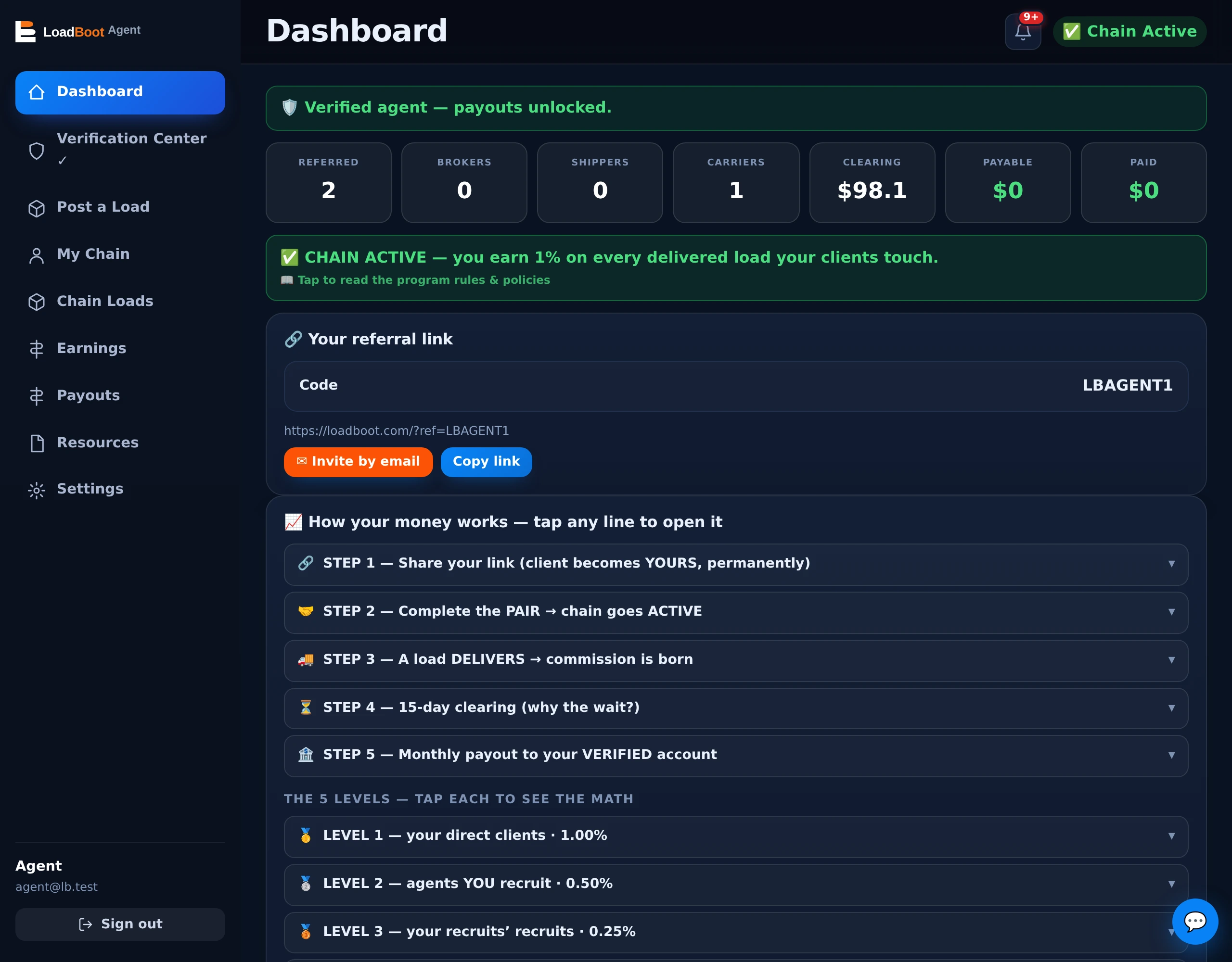Viewport: 1232px width, 962px height.
Task: Click the link emoji beside Your referral link
Action: pos(294,339)
